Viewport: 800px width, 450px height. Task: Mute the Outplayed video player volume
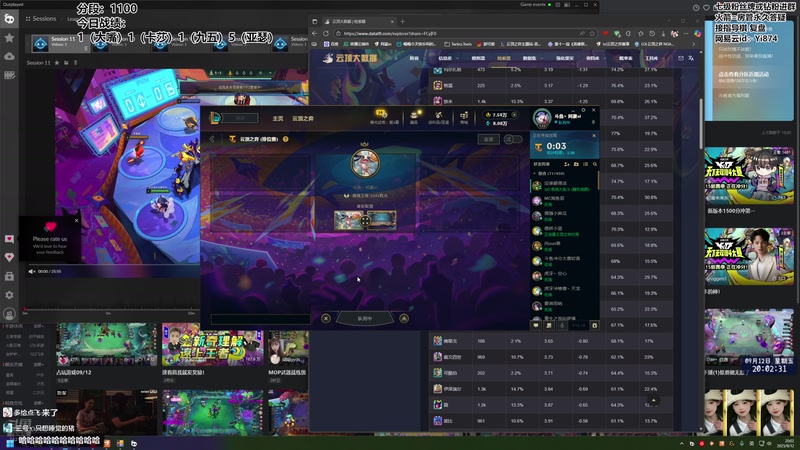(32, 271)
